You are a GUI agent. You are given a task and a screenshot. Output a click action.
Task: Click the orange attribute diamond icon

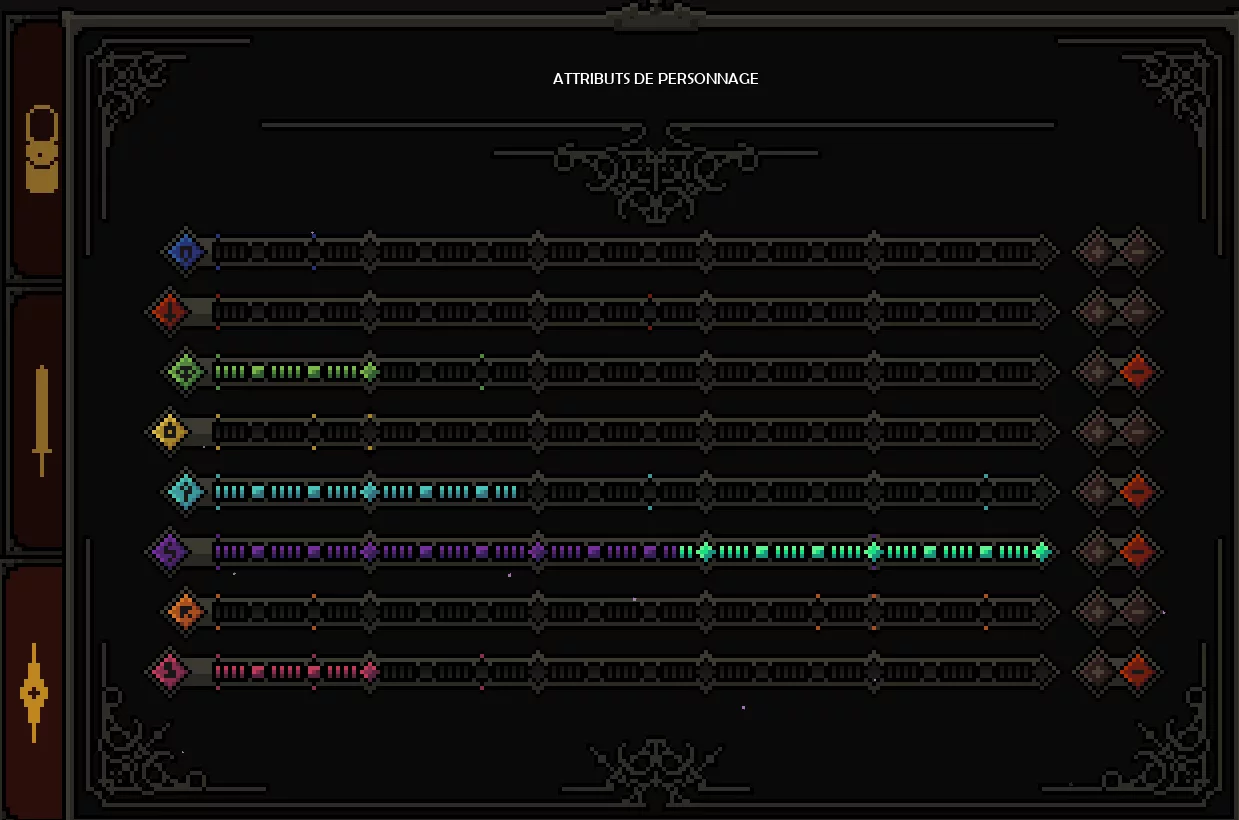click(x=185, y=611)
